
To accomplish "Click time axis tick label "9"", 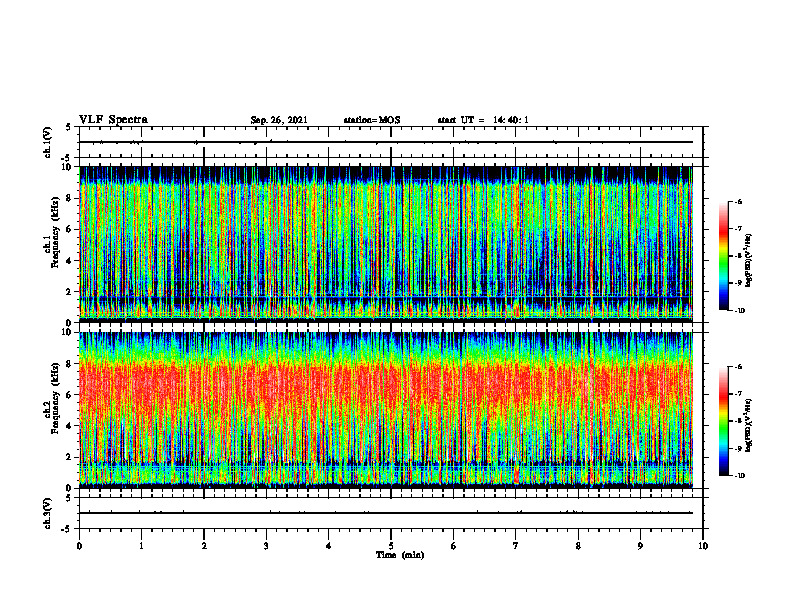I will (640, 546).
